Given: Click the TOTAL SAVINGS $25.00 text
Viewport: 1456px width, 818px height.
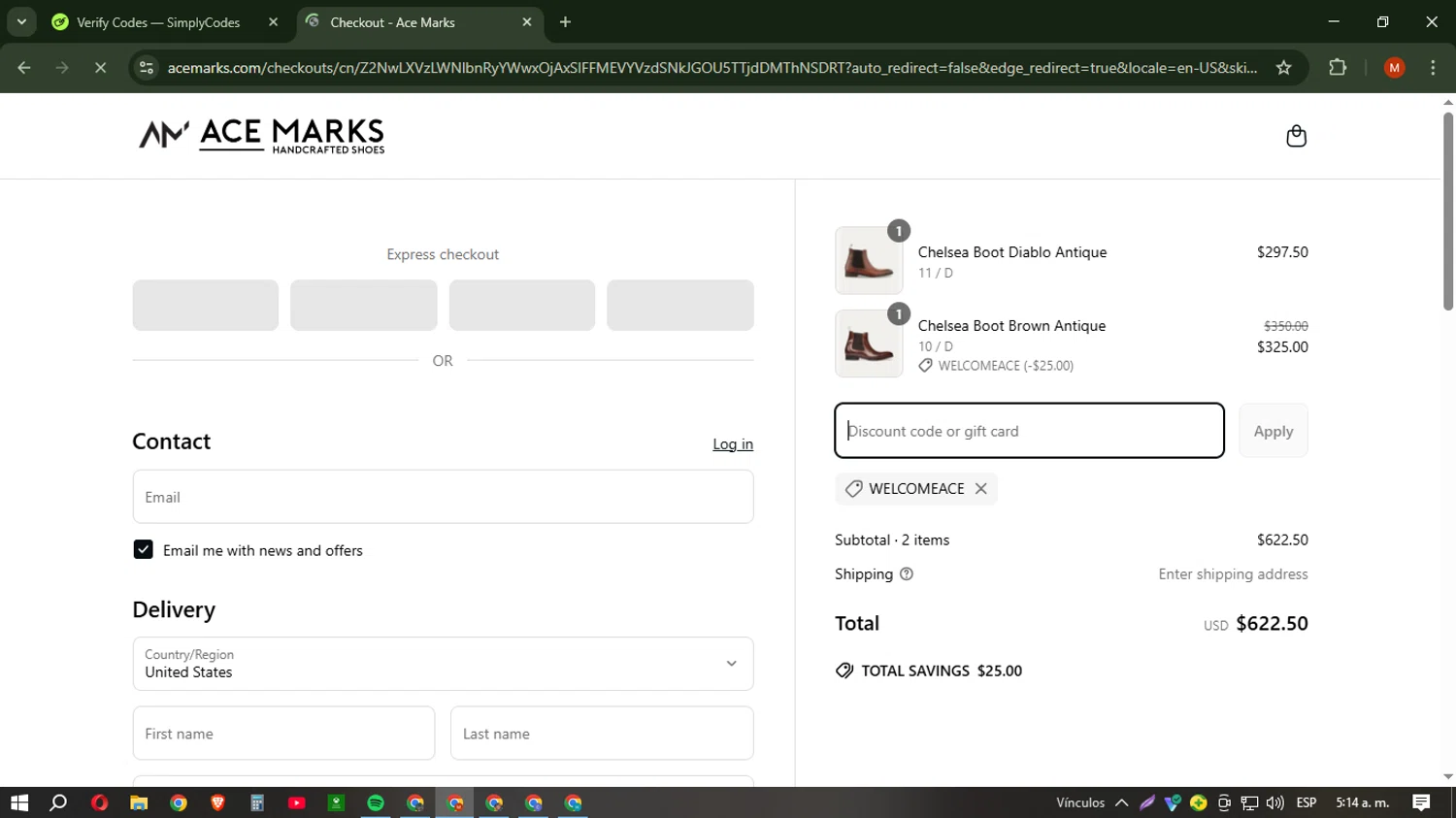Looking at the screenshot, I should (942, 671).
